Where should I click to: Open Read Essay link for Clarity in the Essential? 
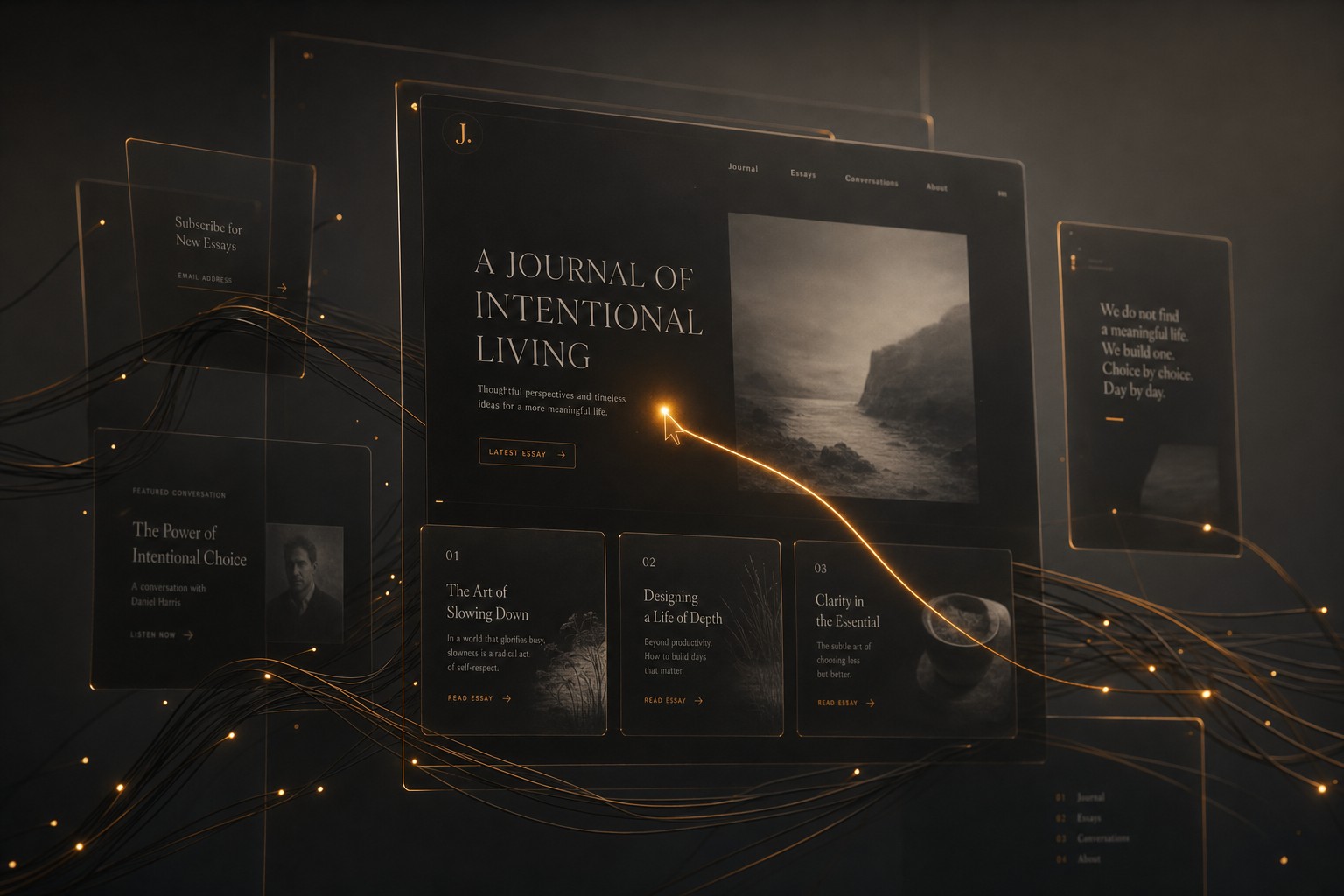click(x=845, y=703)
